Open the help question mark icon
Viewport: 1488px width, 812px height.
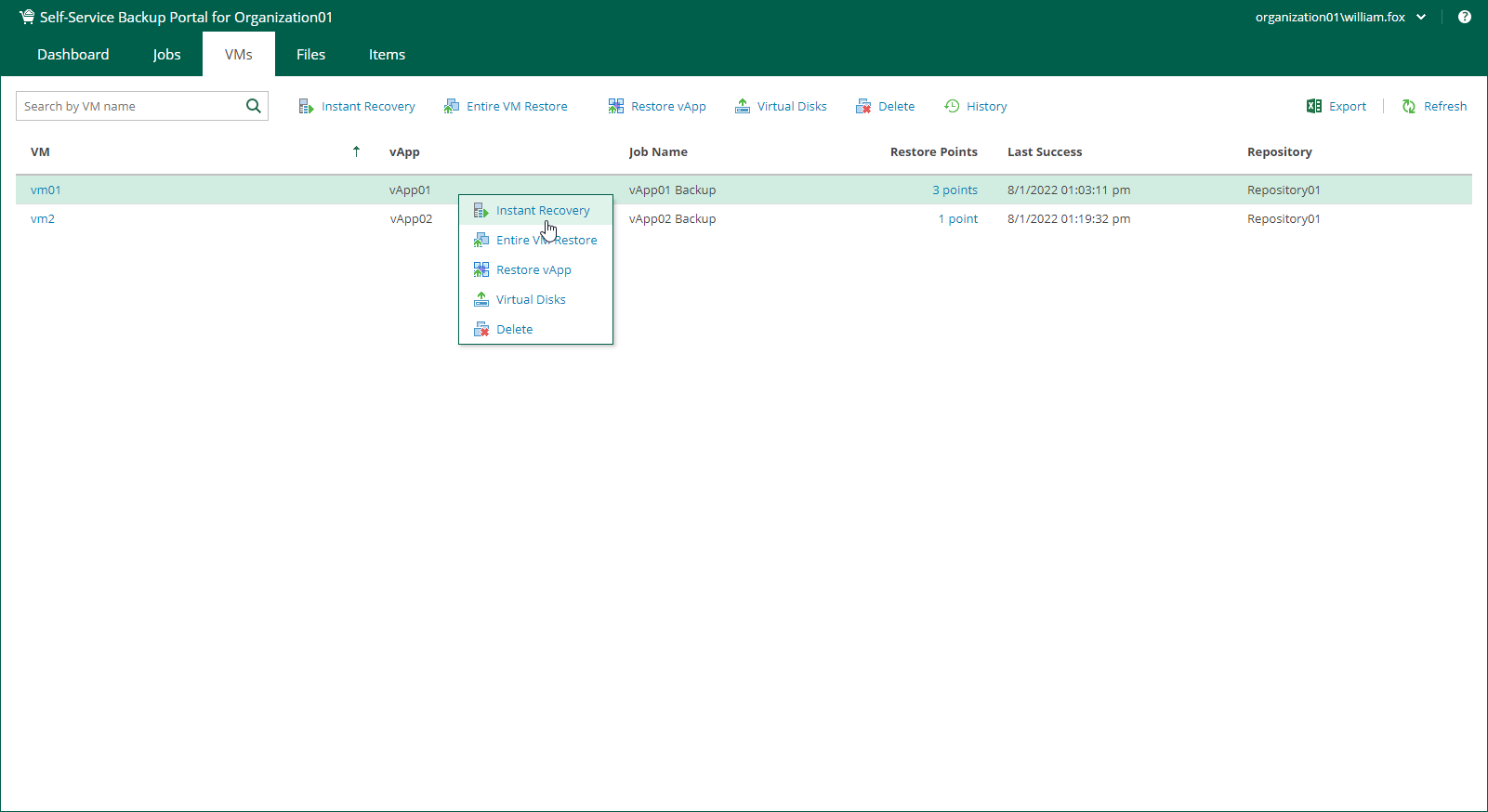point(1465,17)
